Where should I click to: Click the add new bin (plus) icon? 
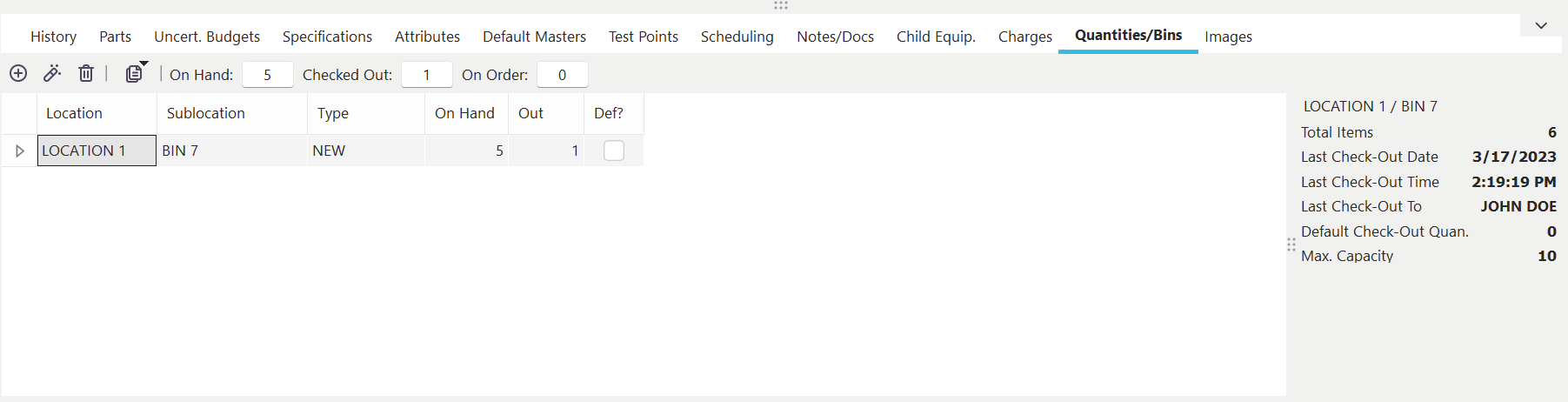18,74
